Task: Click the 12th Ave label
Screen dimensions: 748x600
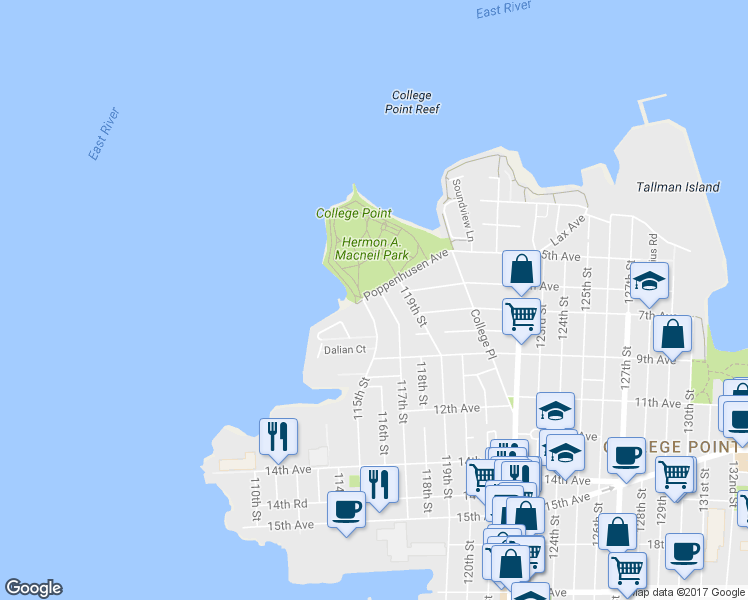Action: pos(457,409)
